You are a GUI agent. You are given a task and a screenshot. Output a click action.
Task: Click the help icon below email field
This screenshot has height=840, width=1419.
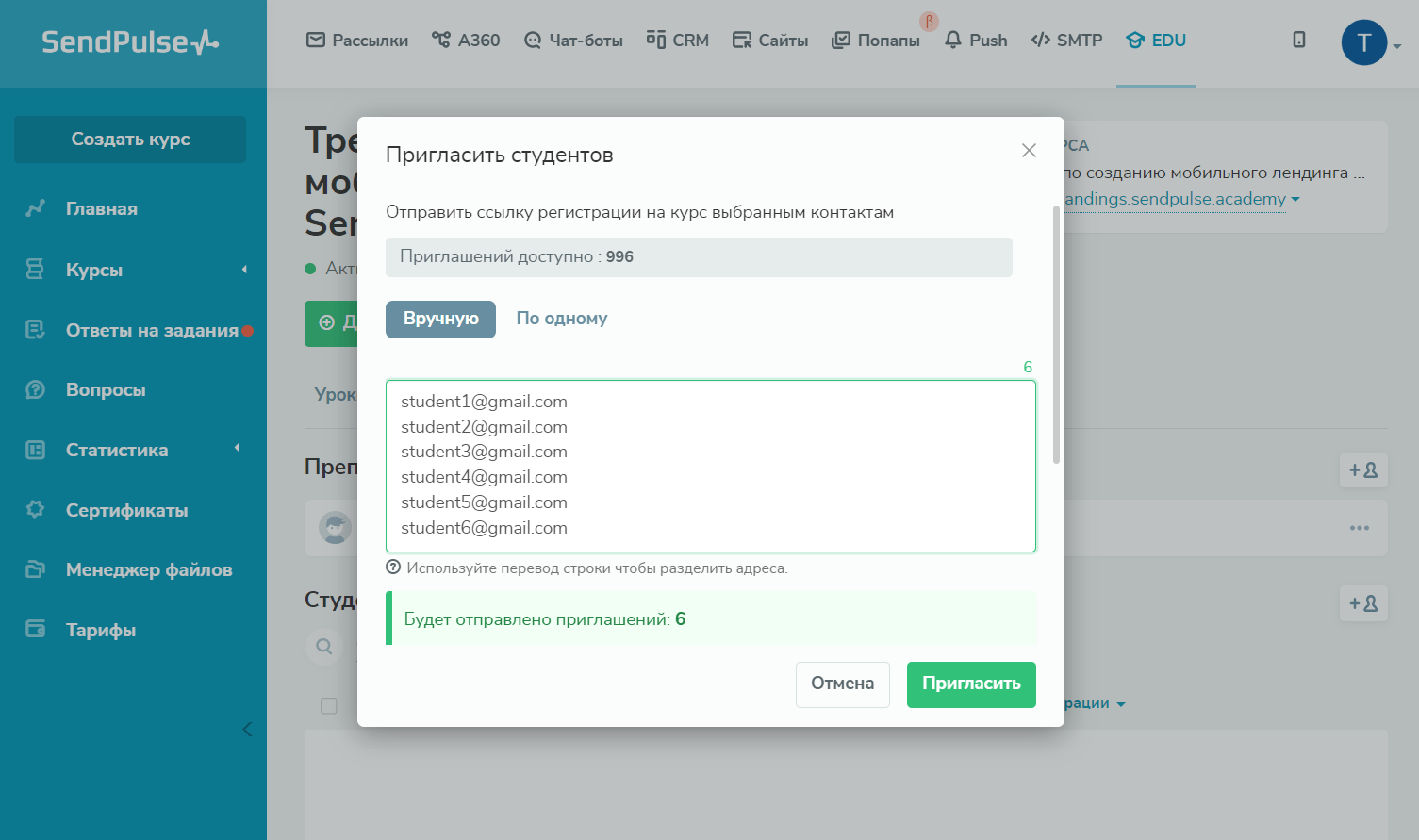pos(393,568)
